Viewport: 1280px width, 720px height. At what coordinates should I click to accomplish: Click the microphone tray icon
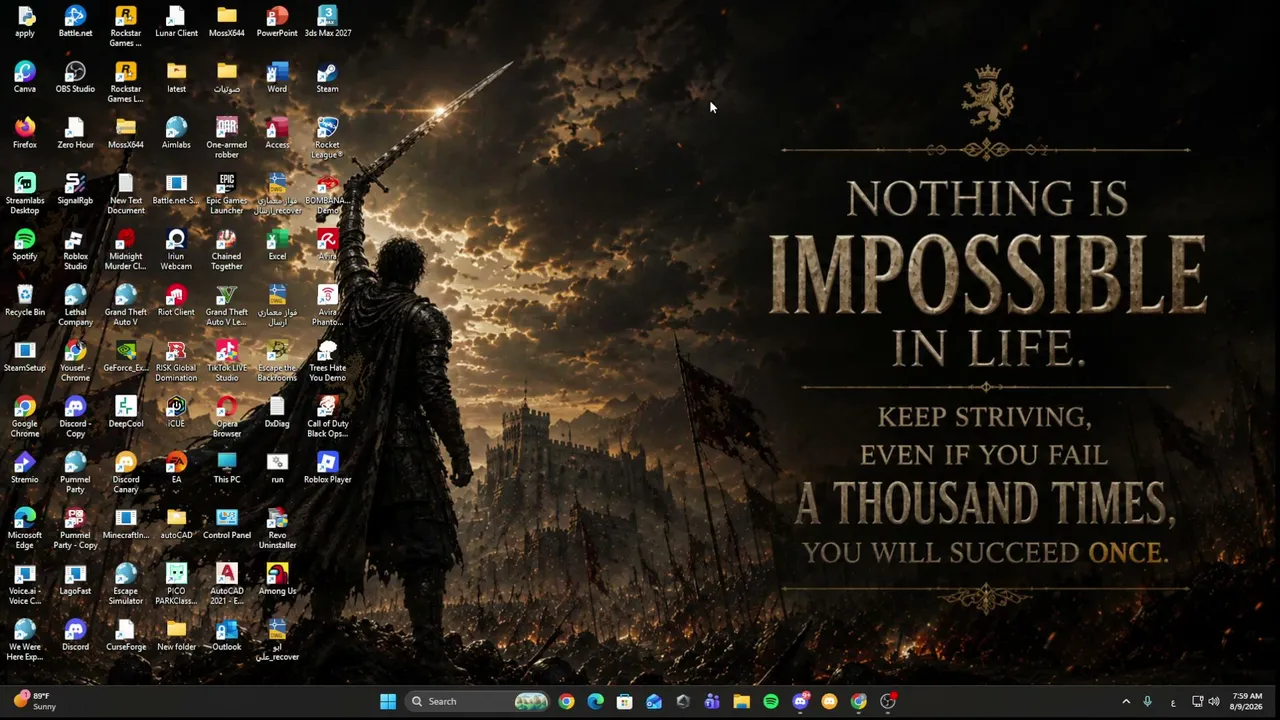[x=1147, y=701]
